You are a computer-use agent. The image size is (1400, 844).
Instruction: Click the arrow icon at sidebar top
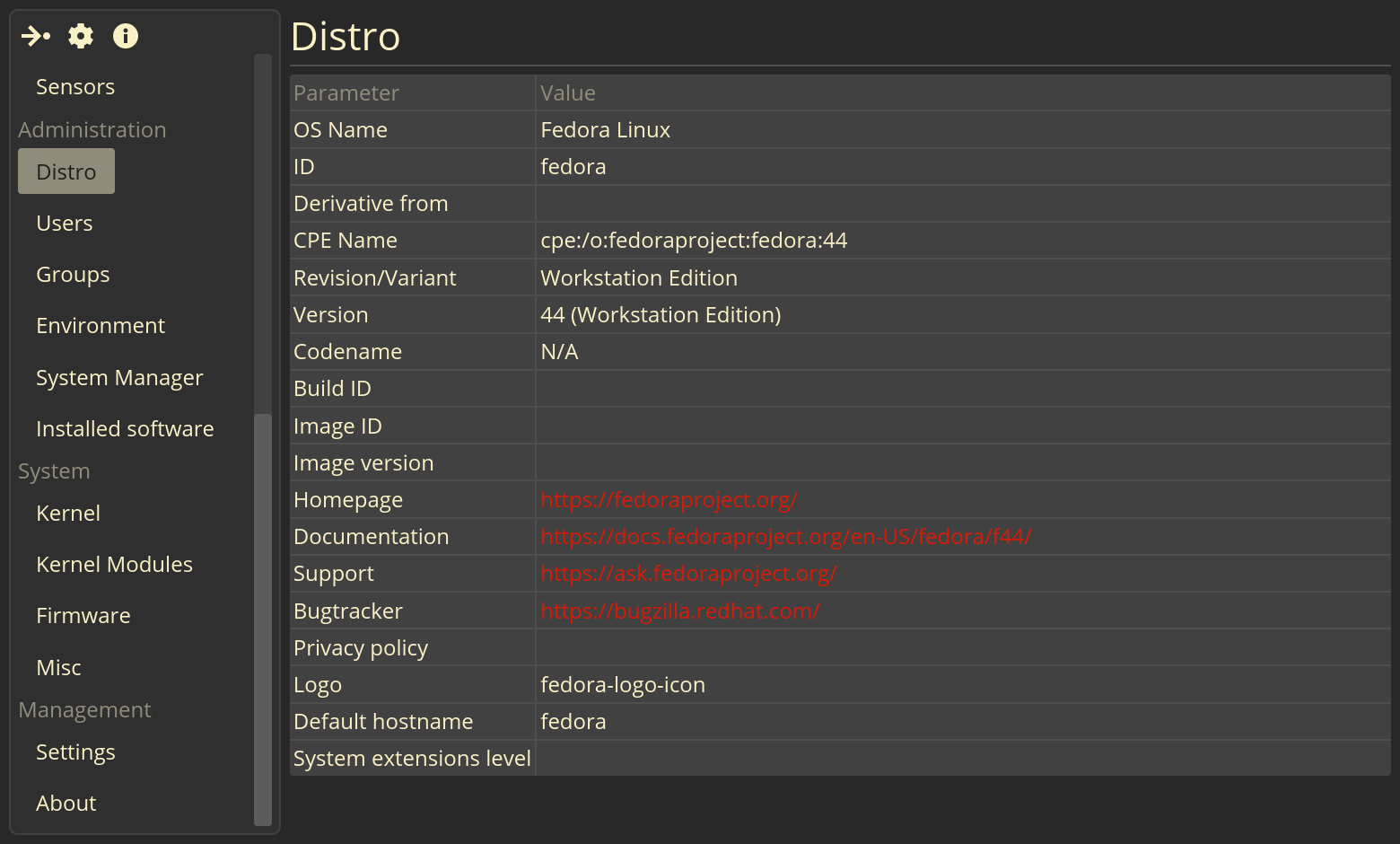pos(36,36)
